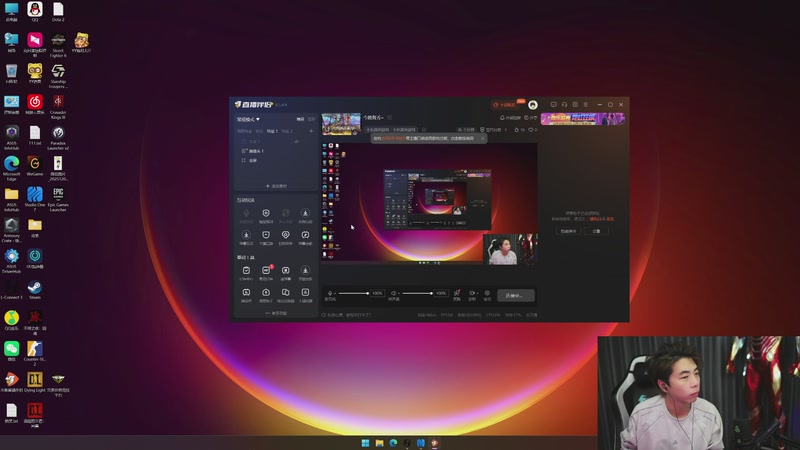
Task: Click the 添加素材 add source button
Action: click(276, 186)
